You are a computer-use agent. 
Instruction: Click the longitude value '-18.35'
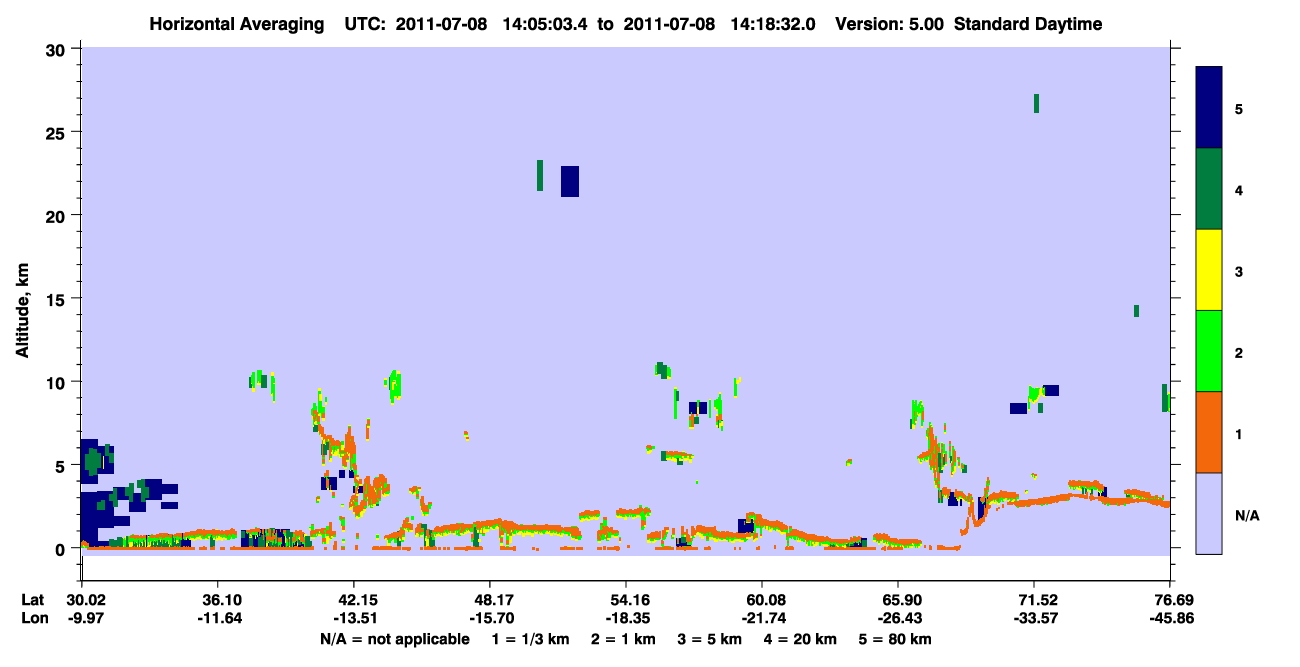[626, 618]
